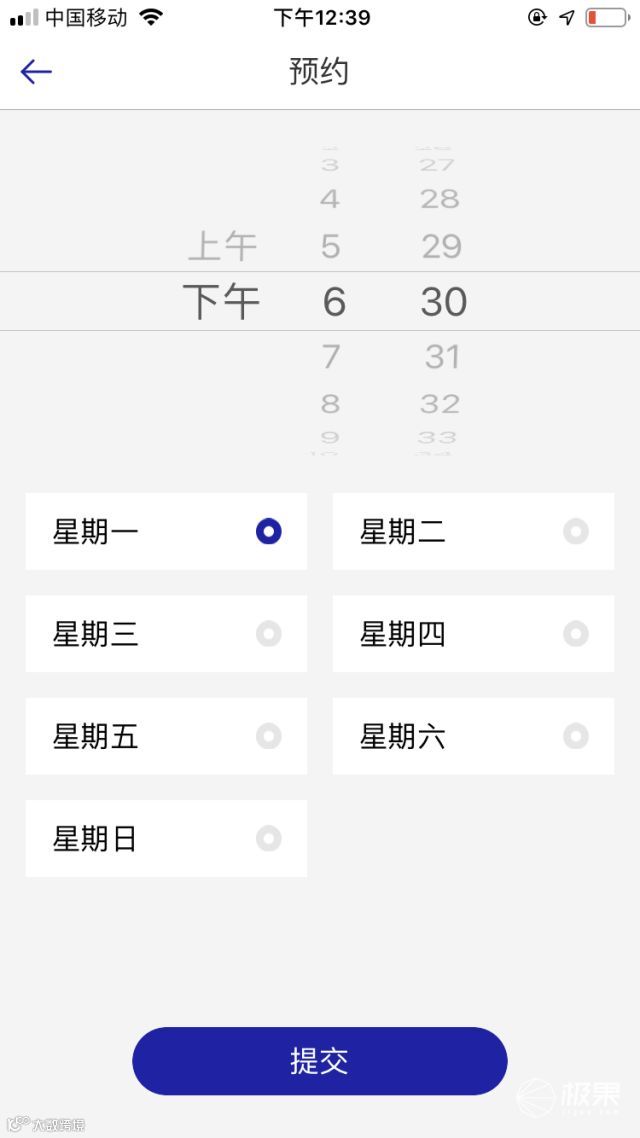Tap the location arrow icon in status bar
Image resolution: width=640 pixels, height=1138 pixels.
click(x=567, y=17)
